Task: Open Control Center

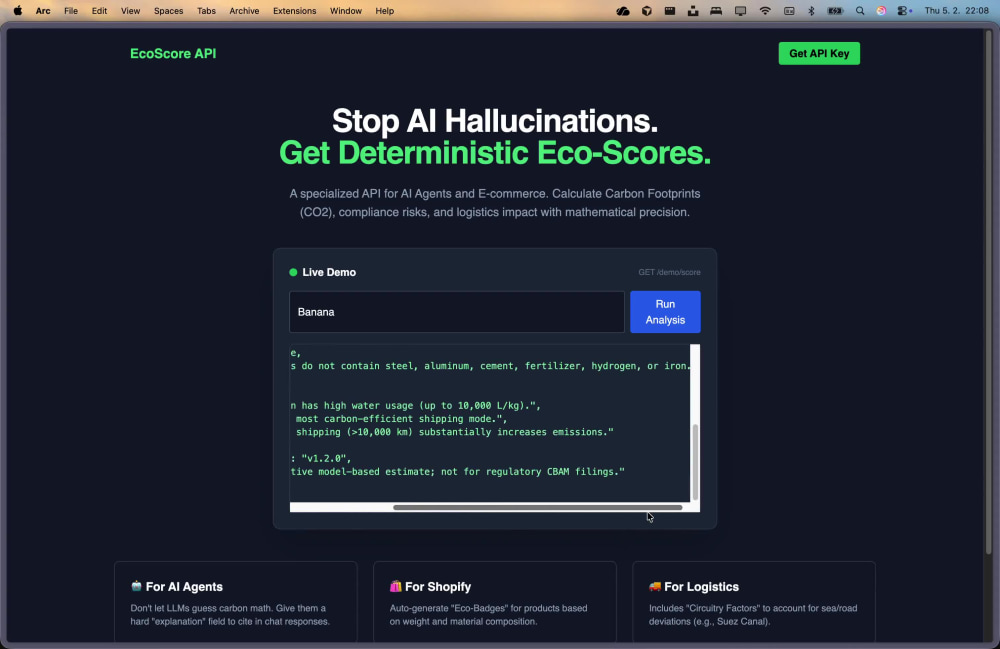Action: click(x=904, y=11)
